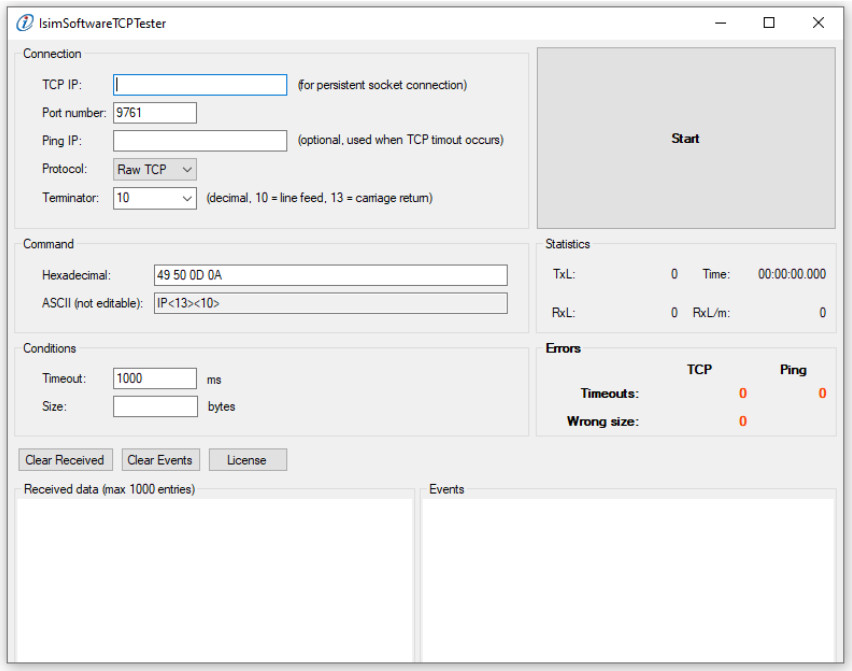Click the Timeout field showing 1000
Screen dimensions: 852x671
155,379
